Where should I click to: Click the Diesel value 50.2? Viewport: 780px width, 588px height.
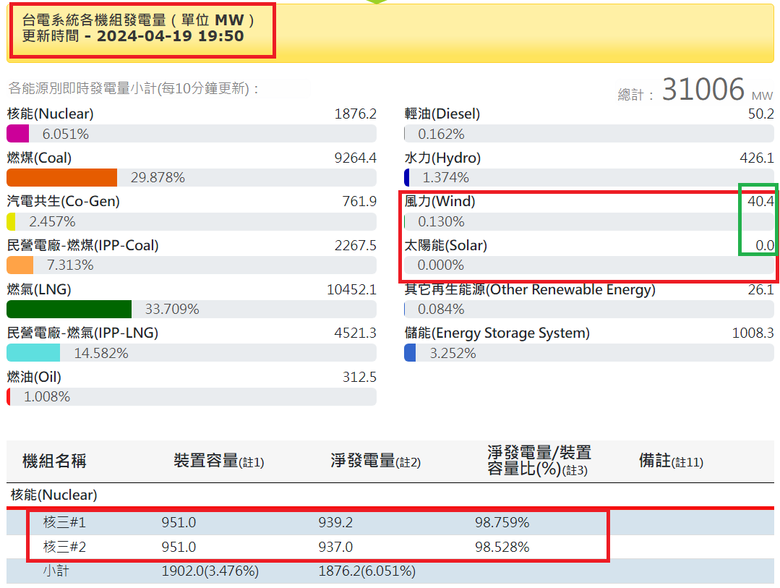761,114
